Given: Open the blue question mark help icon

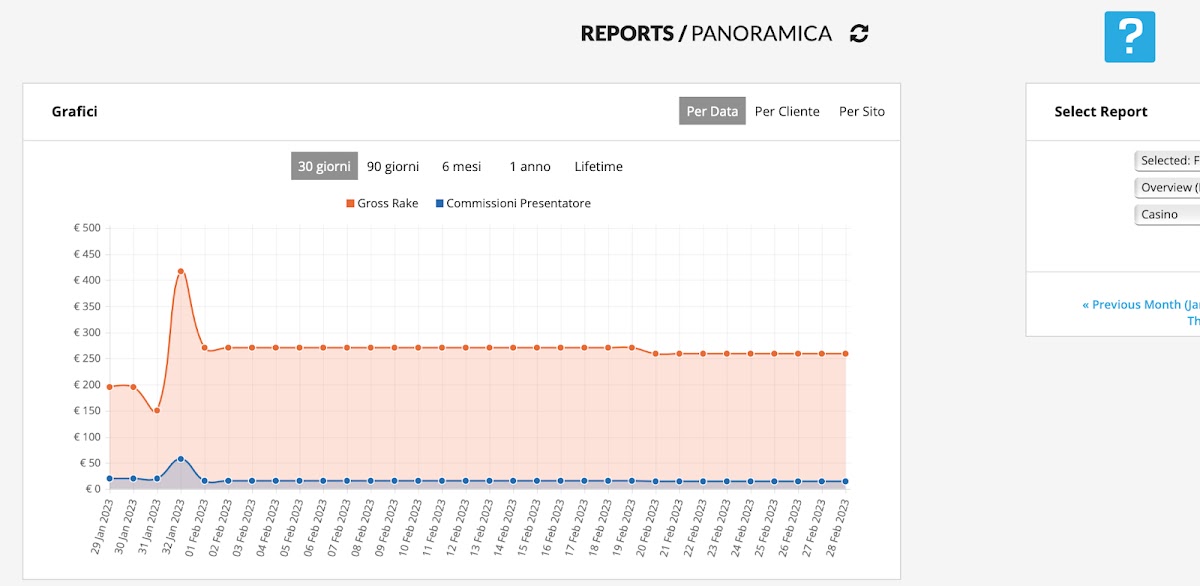Looking at the screenshot, I should tap(1129, 37).
